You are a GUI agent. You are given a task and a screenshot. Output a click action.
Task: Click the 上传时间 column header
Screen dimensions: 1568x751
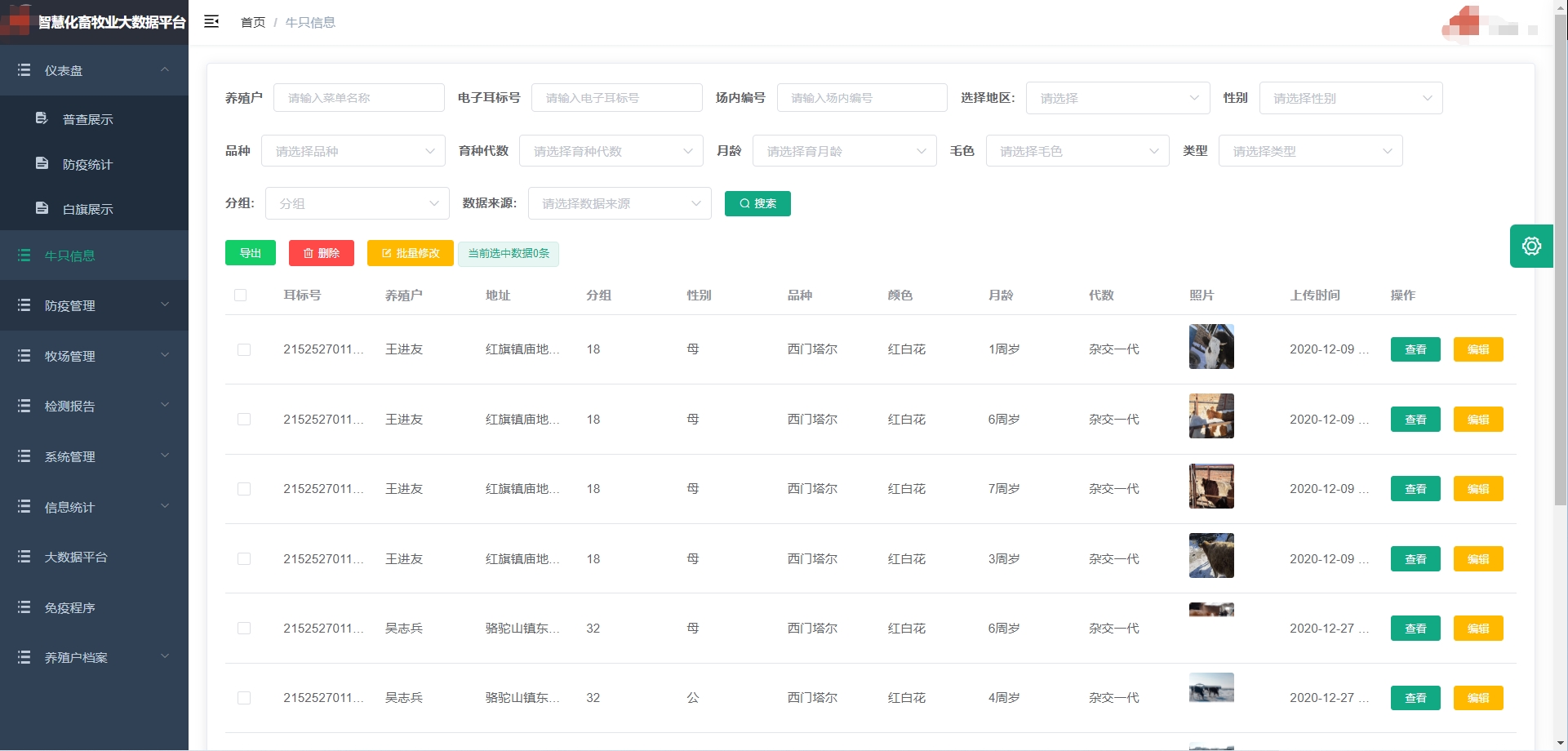[1315, 296]
